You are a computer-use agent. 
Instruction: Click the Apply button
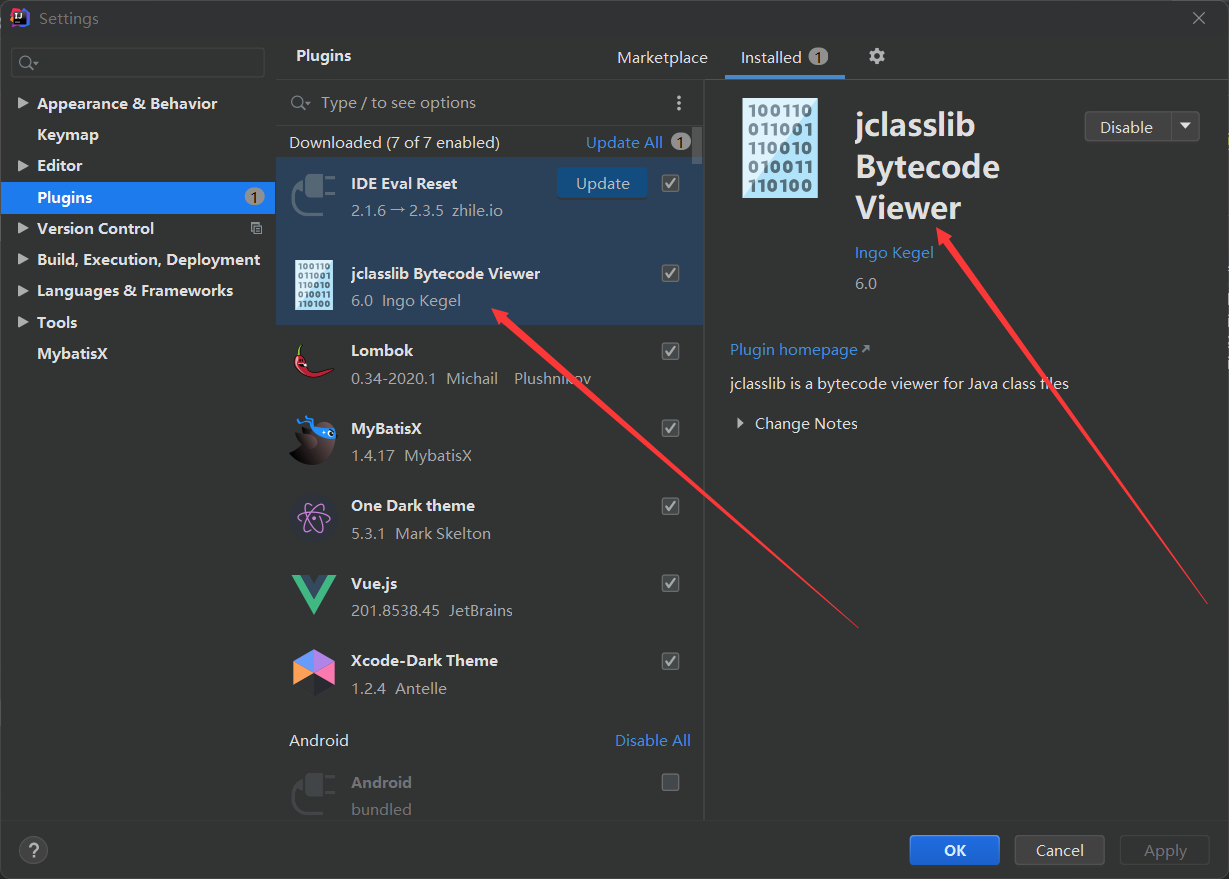[x=1165, y=850]
